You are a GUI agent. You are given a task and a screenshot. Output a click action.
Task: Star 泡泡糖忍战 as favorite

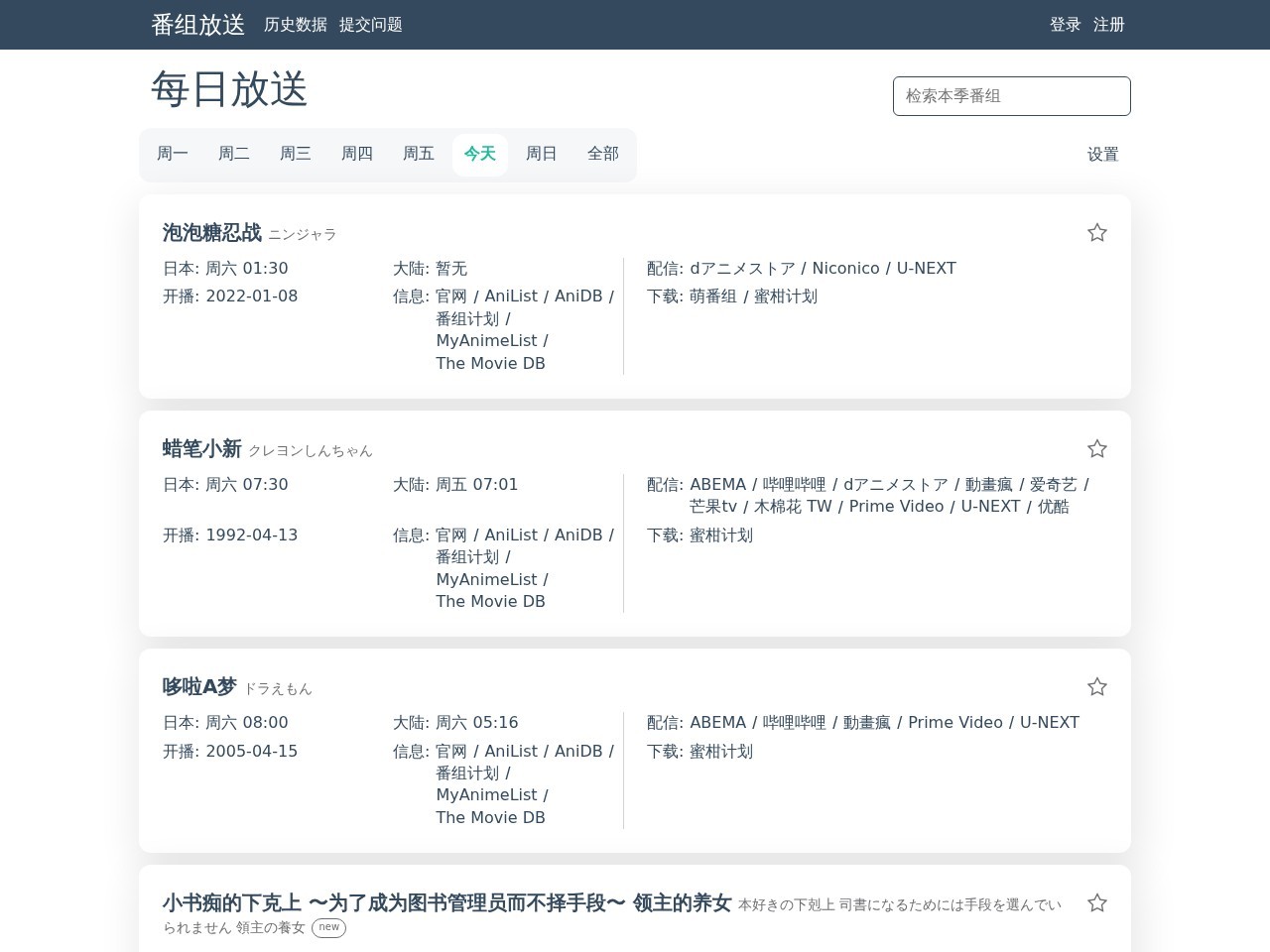(1096, 231)
